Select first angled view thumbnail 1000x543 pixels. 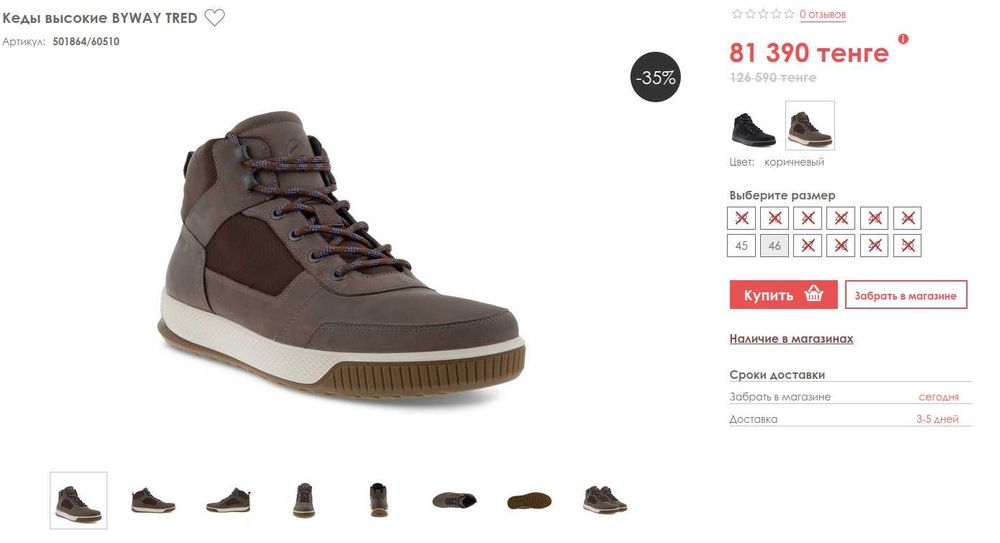pos(78,501)
